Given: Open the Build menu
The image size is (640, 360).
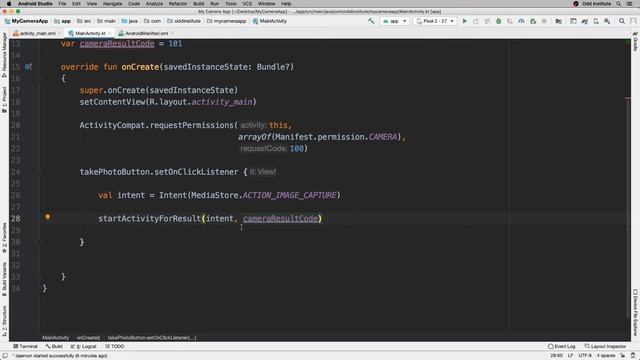Looking at the screenshot, I should pyautogui.click(x=199, y=4).
